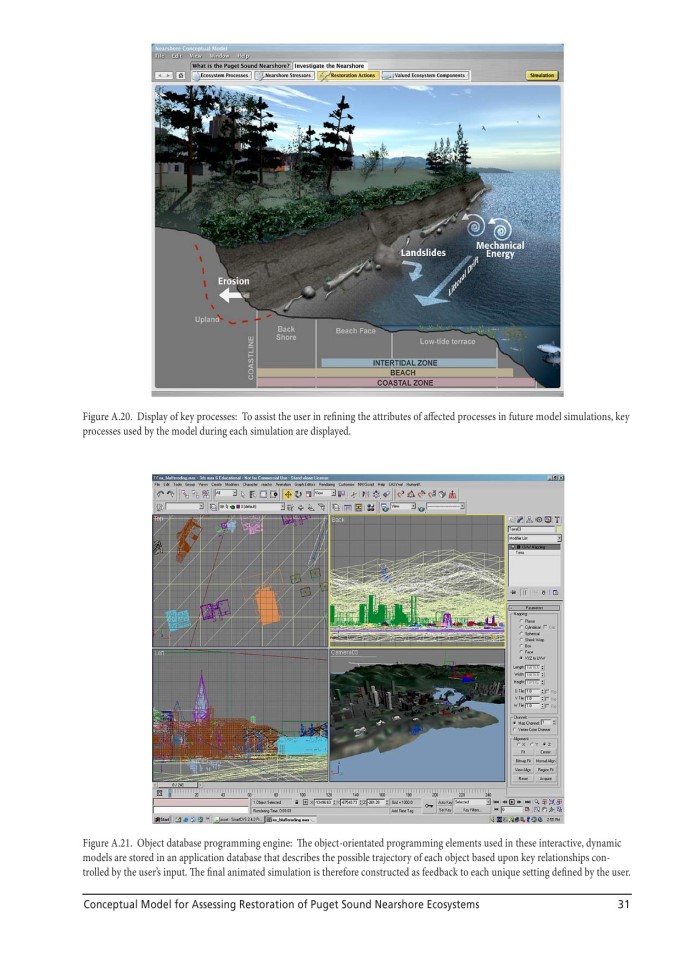700x960 pixels.
Task: Select the UVW Mapping modifier in the stack
Action: (534, 547)
